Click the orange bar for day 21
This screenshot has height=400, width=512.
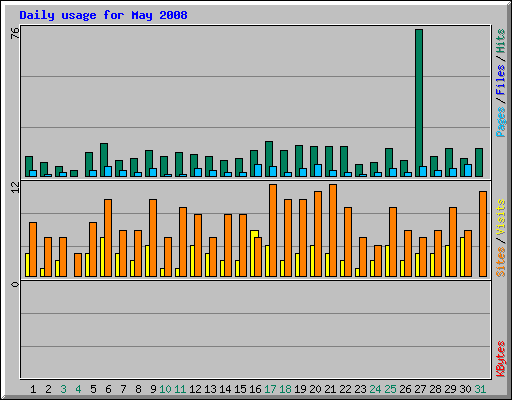333,230
